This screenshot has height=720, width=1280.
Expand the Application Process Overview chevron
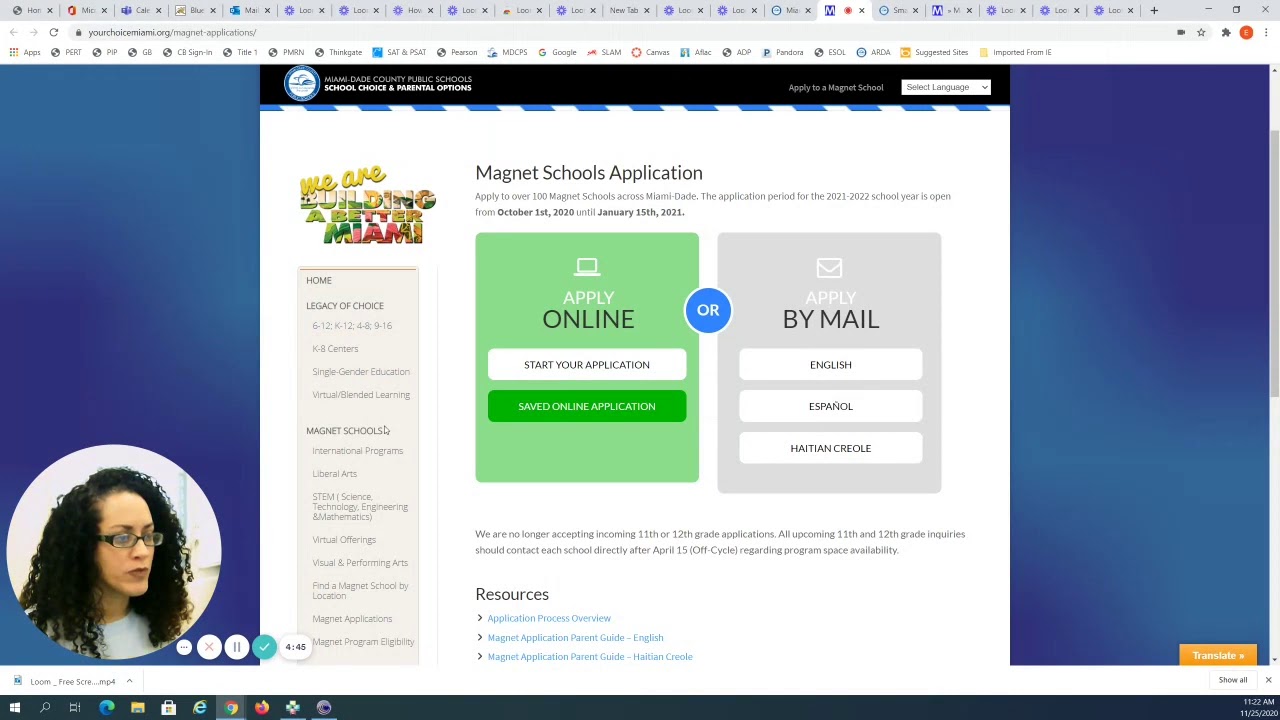pyautogui.click(x=480, y=618)
